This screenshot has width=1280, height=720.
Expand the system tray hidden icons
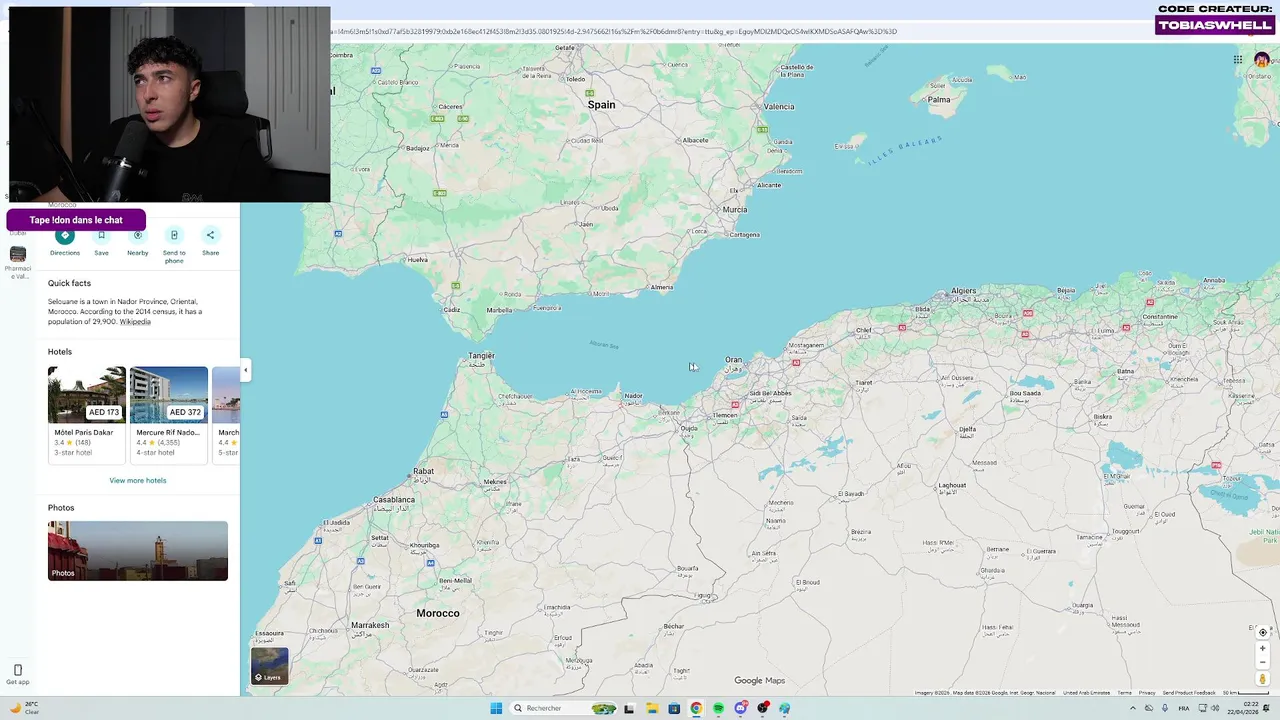(1132, 708)
